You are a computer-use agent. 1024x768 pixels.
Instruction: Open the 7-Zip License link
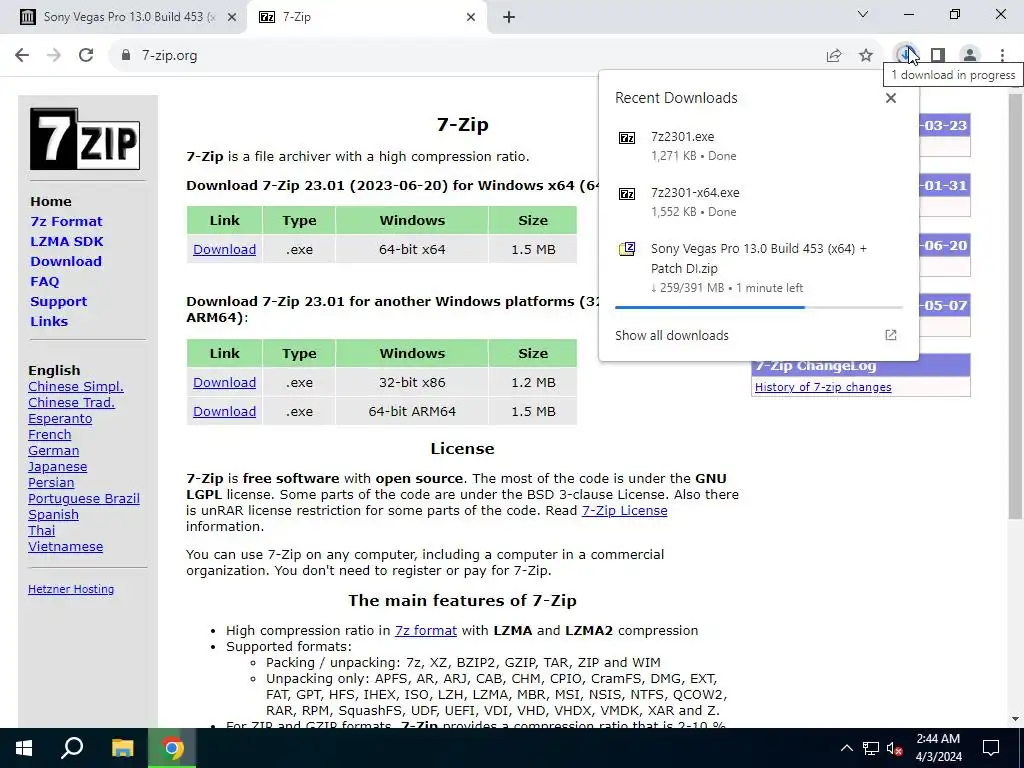624,511
